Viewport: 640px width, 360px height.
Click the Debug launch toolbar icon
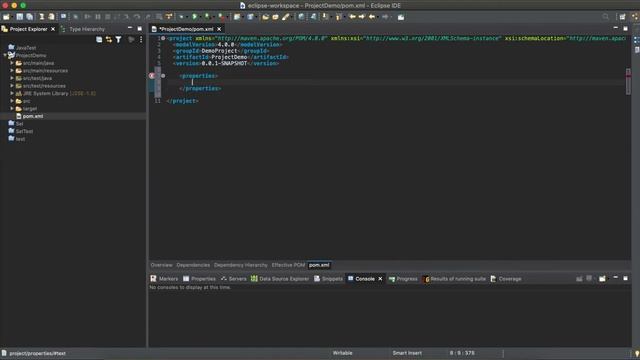pyautogui.click(x=181, y=17)
